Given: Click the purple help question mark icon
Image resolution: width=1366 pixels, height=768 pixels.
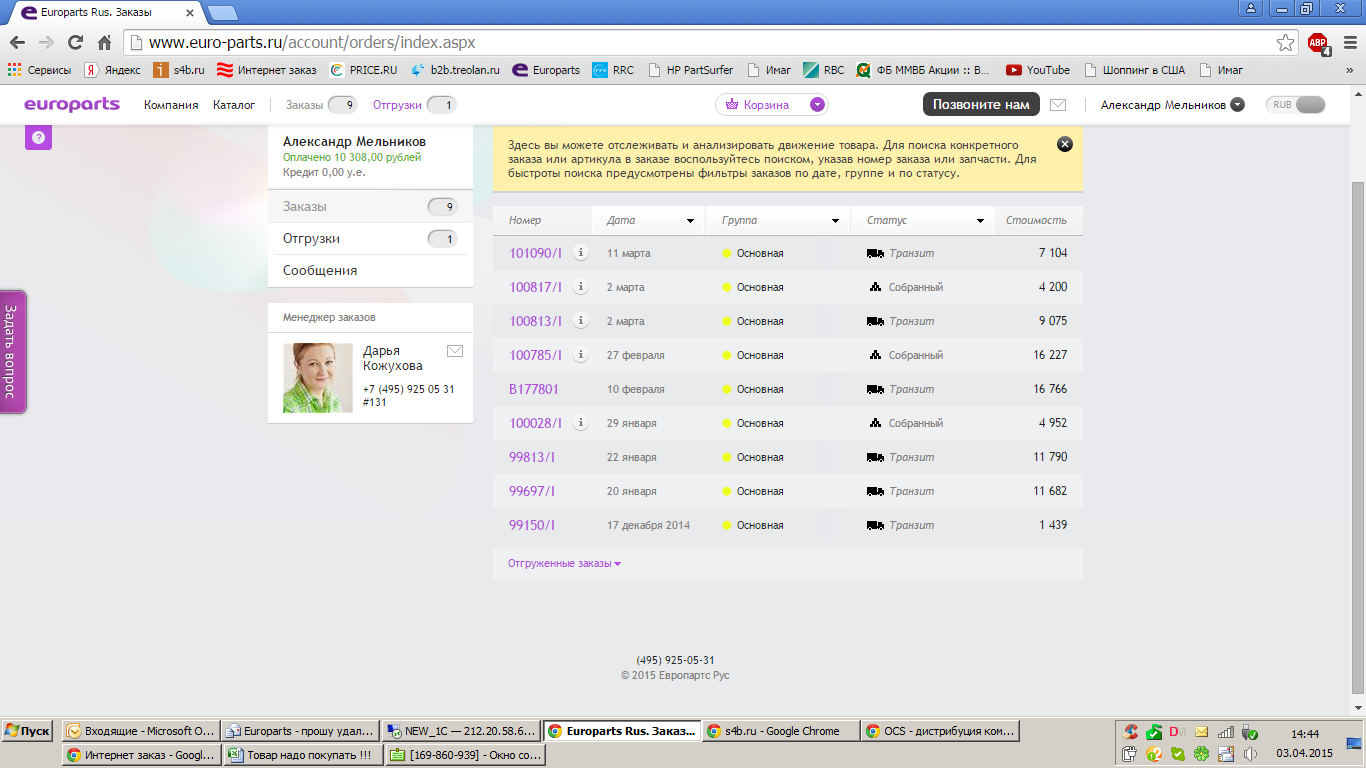Looking at the screenshot, I should tap(38, 138).
